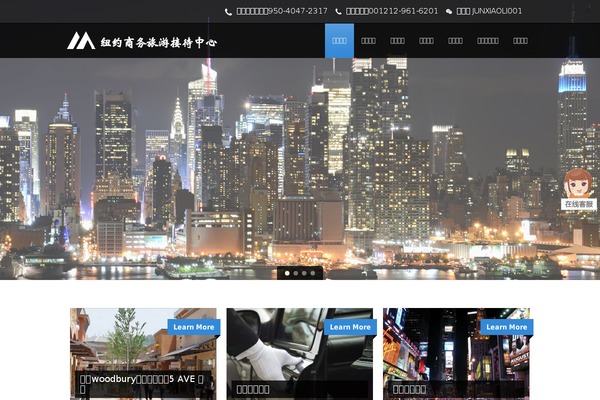The height and width of the screenshot is (400, 600).
Task: Open the widest six-character navigation menu item
Action: coord(488,41)
